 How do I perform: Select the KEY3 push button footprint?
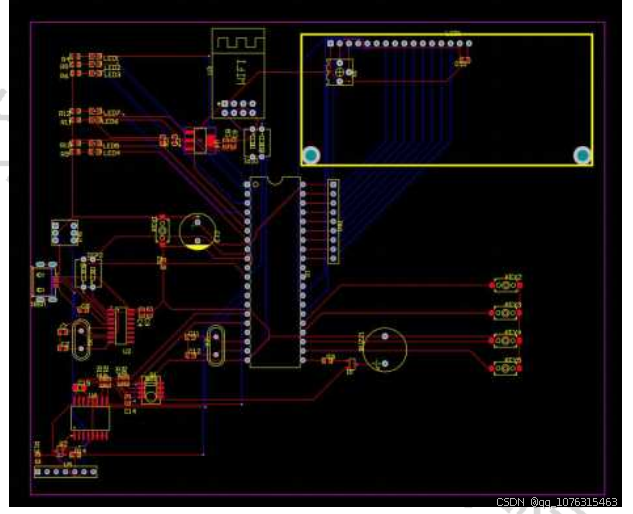[x=506, y=313]
